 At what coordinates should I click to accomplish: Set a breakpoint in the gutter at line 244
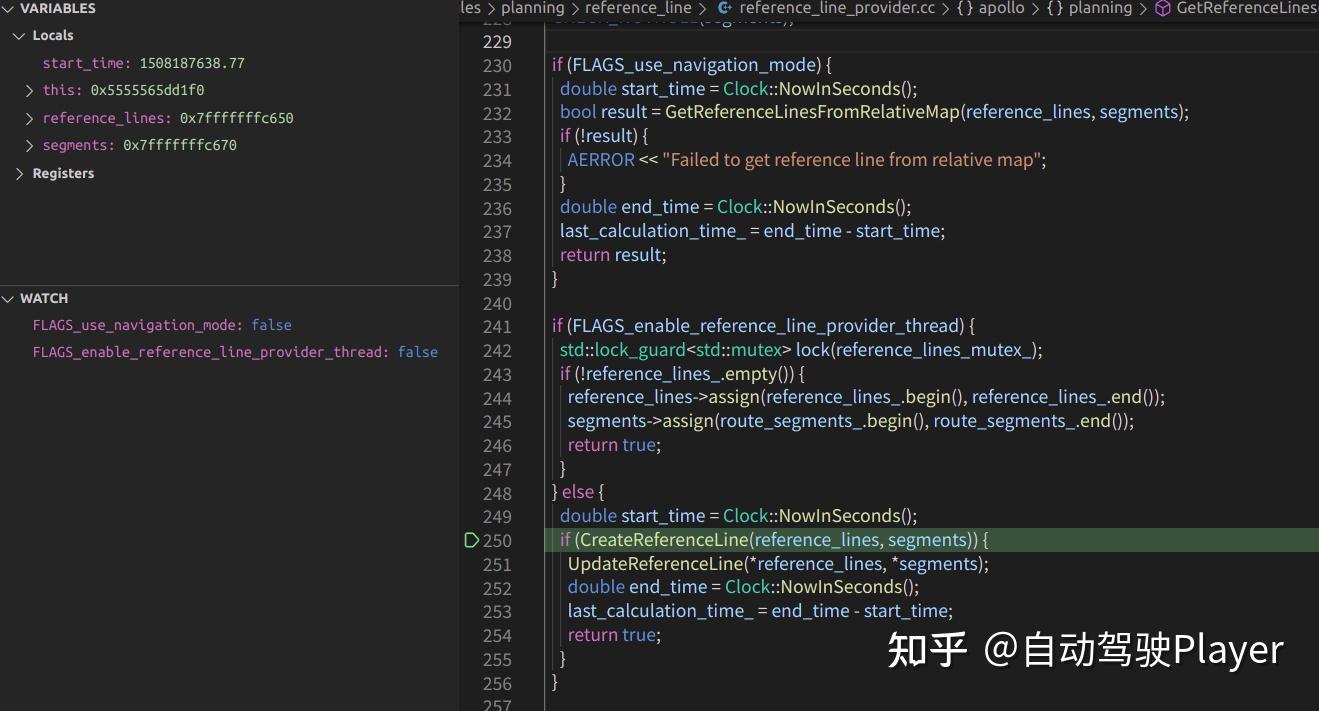pos(470,397)
